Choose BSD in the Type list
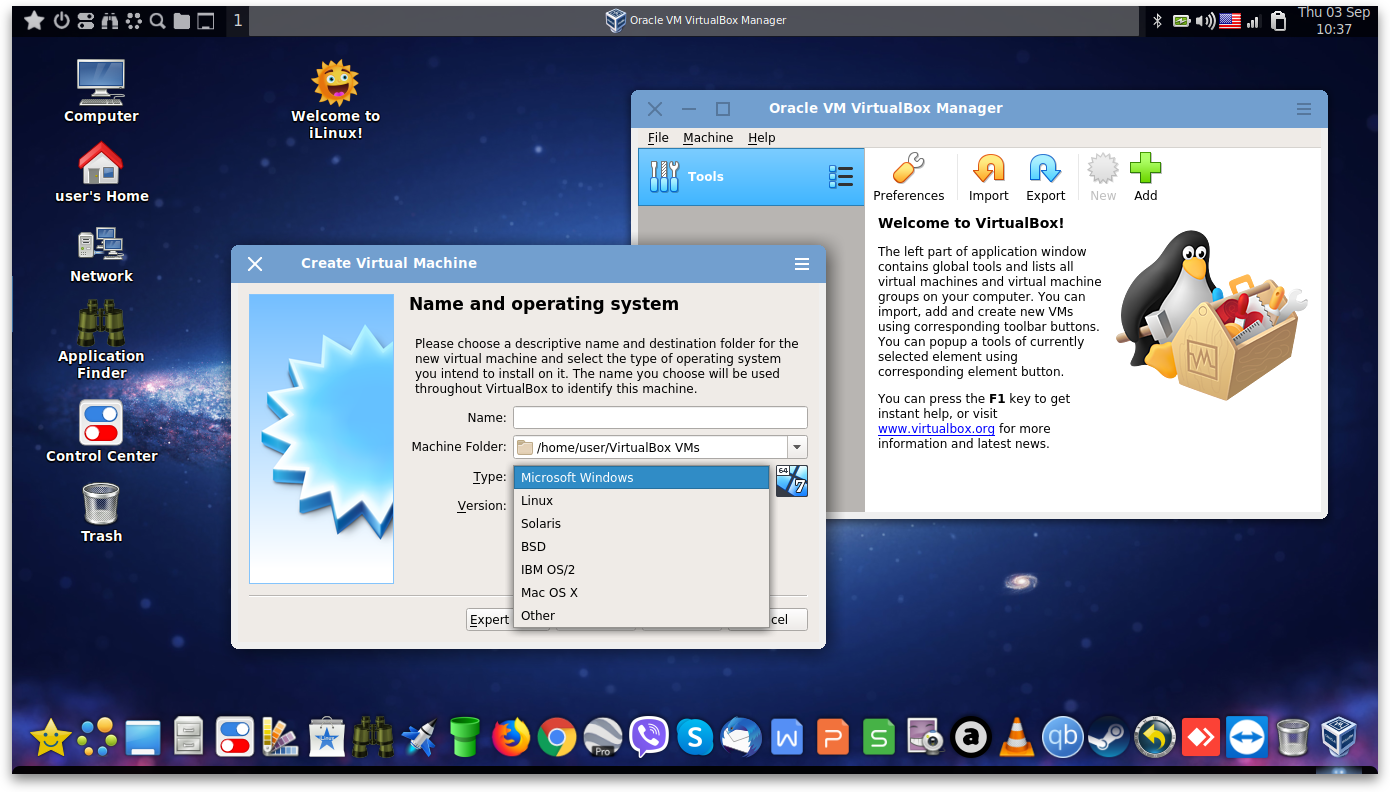This screenshot has width=1390, height=792. point(641,547)
